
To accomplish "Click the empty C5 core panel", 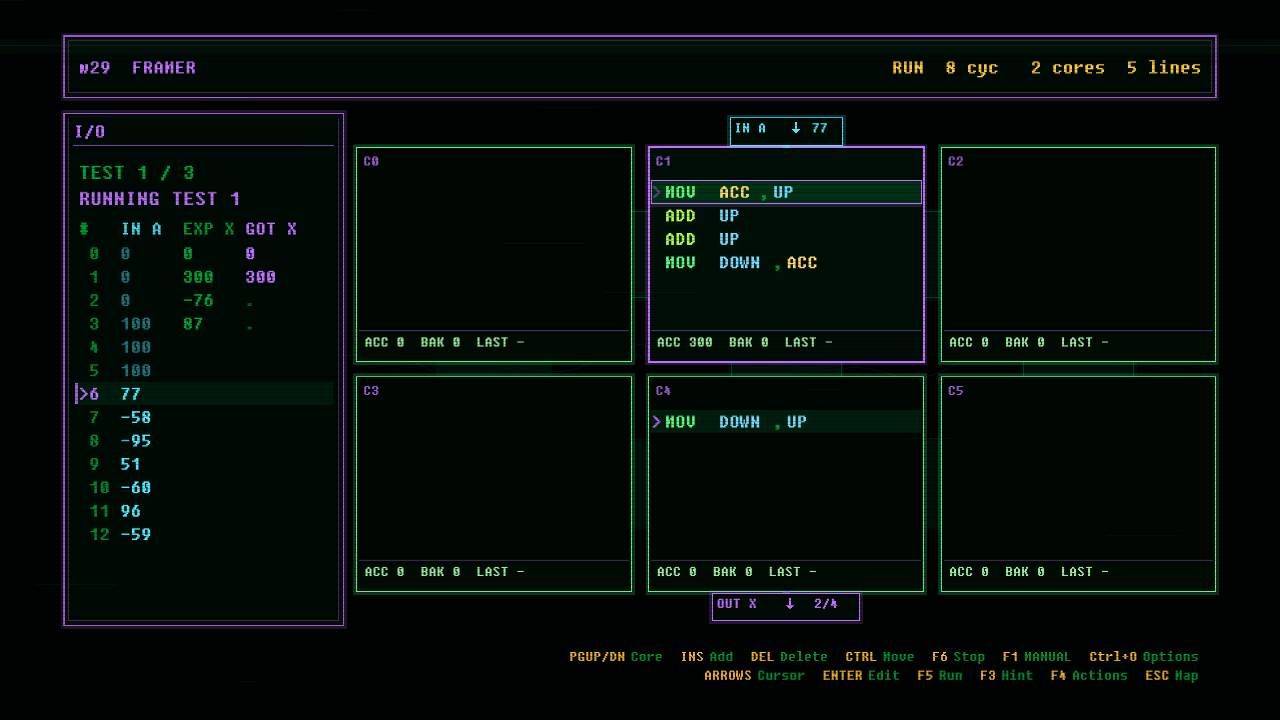I will point(1078,484).
